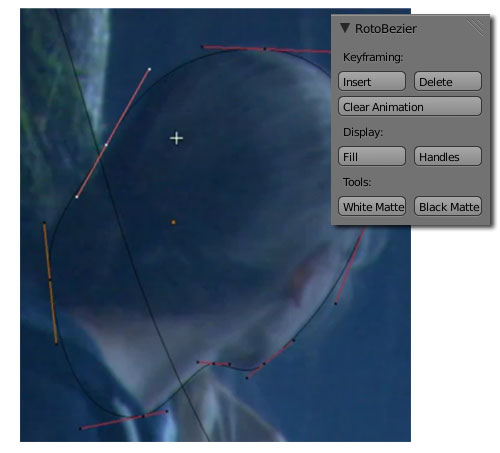Viewport: 500px width, 453px height.
Task: Click the upper white handle endpoint
Action: pos(149,69)
